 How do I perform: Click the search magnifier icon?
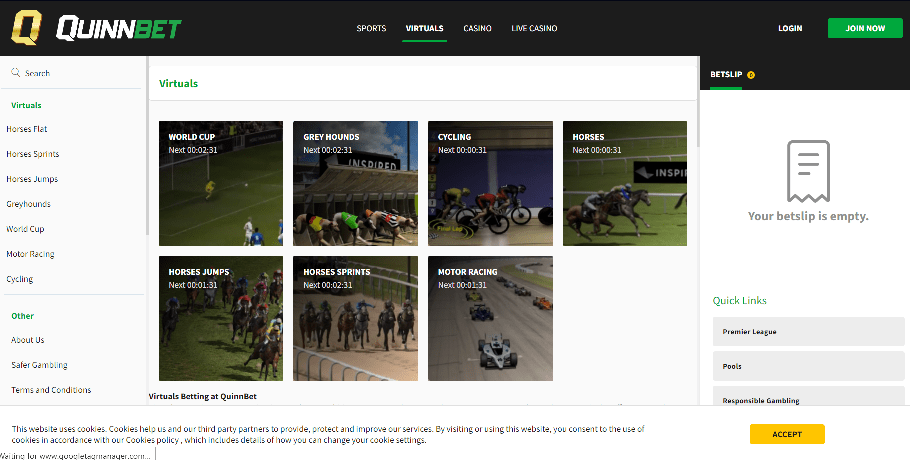(x=16, y=73)
